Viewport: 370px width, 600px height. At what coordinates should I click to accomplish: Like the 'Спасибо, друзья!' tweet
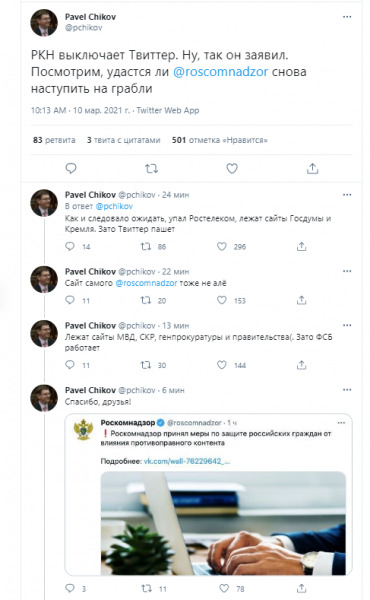[224, 589]
